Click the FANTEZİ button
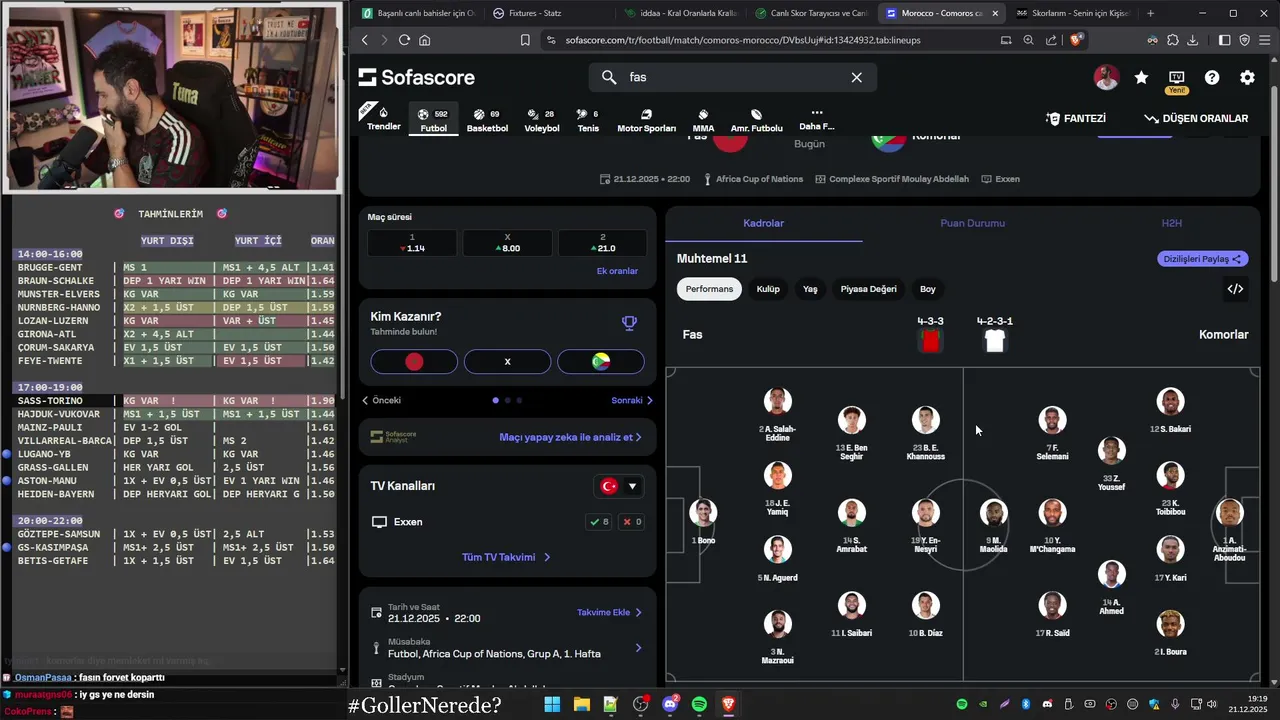The height and width of the screenshot is (720, 1280). [x=1076, y=118]
